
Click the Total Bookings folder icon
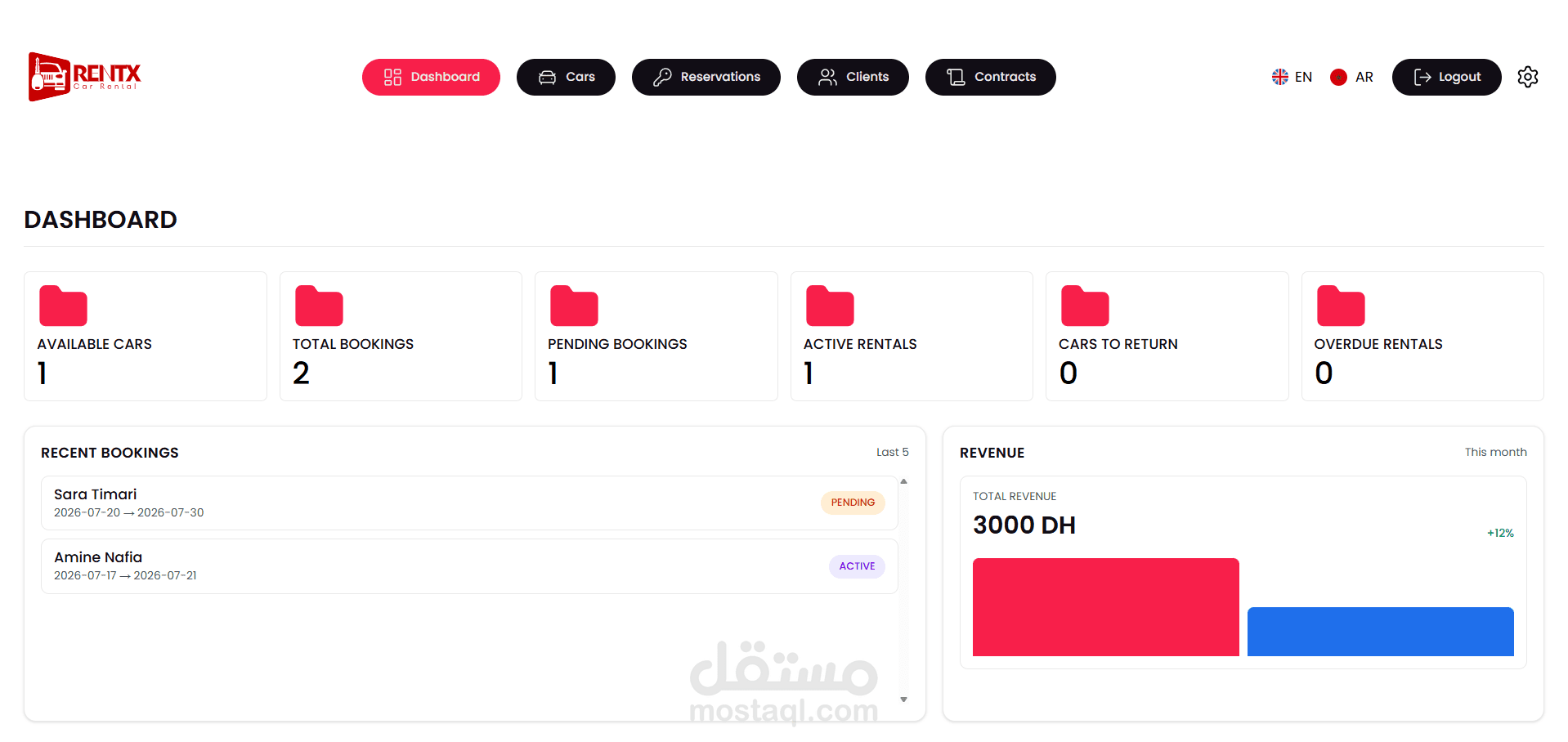click(x=319, y=306)
